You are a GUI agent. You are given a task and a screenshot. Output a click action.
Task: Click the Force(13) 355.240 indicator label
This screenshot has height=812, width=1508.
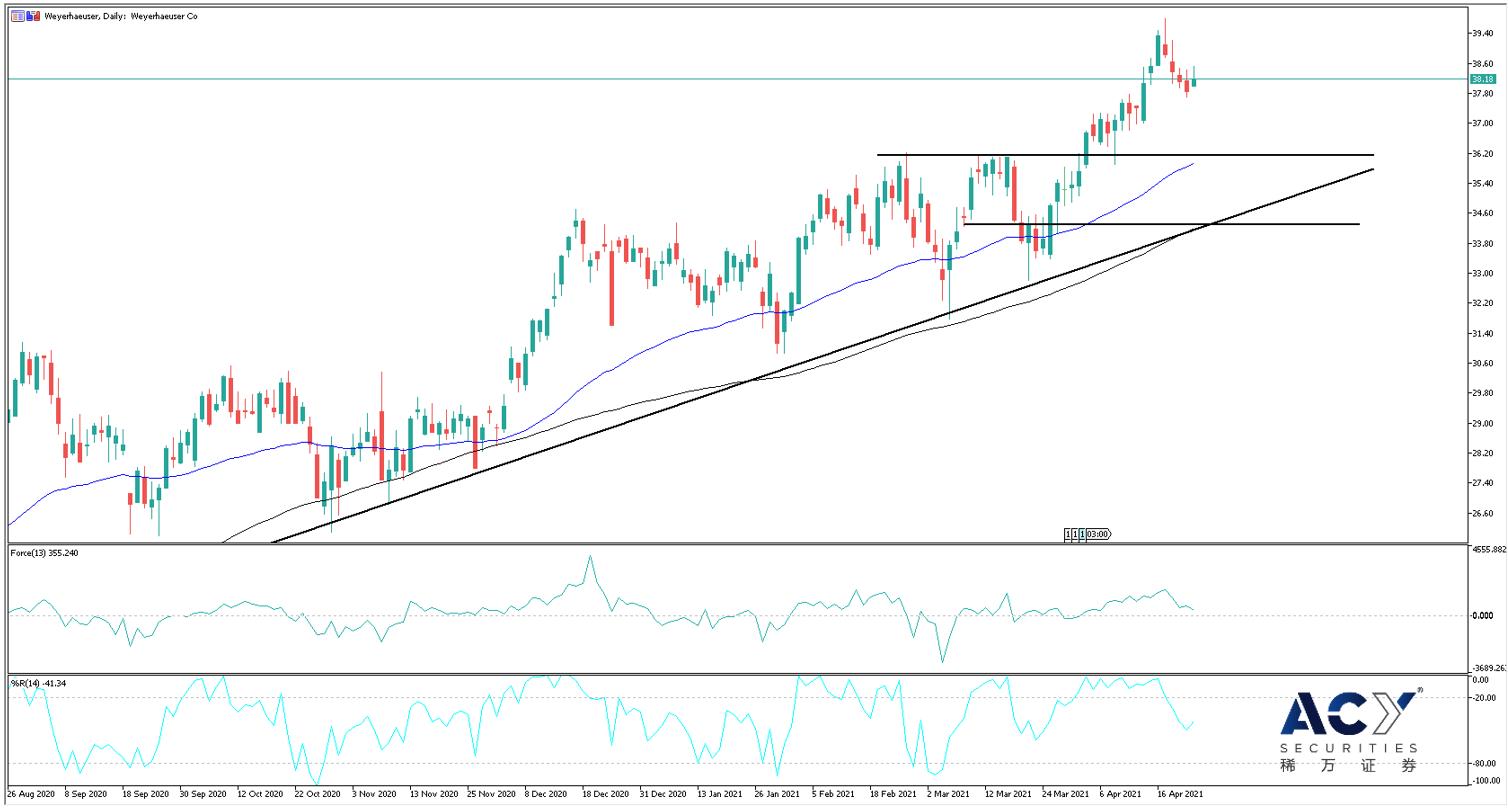pos(45,553)
